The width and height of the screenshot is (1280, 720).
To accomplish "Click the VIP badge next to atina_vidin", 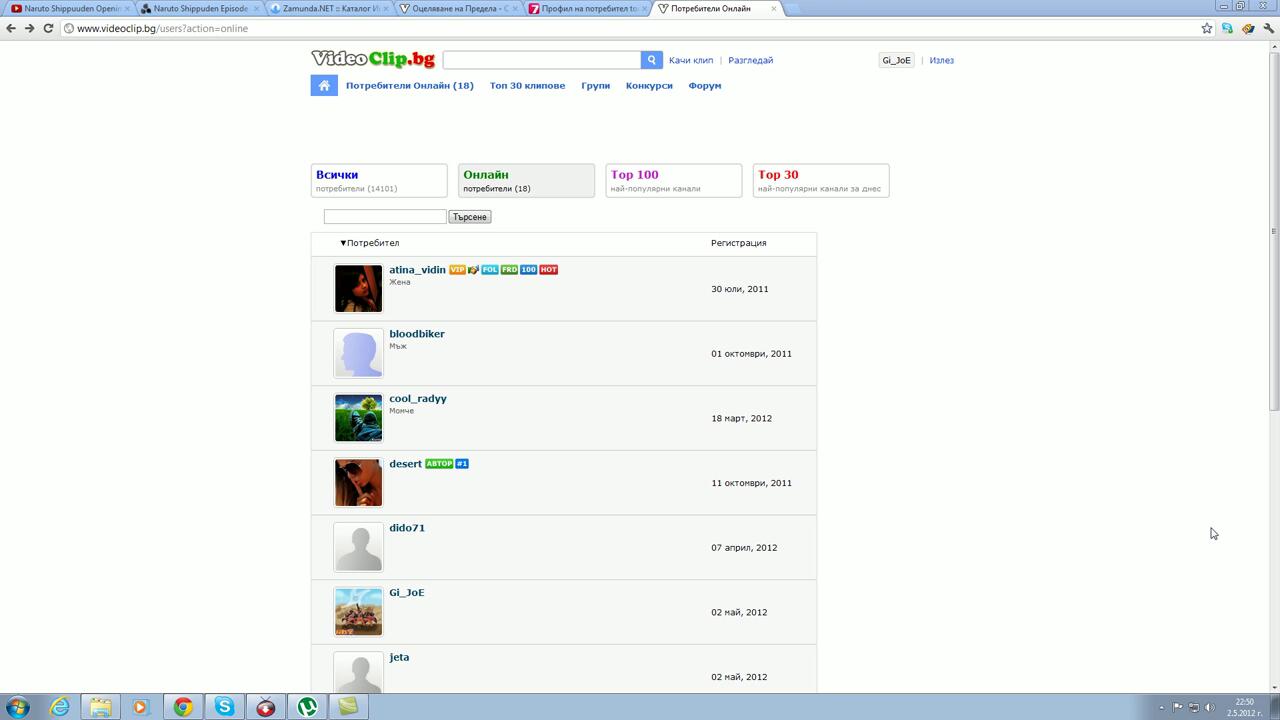I will (x=457, y=270).
